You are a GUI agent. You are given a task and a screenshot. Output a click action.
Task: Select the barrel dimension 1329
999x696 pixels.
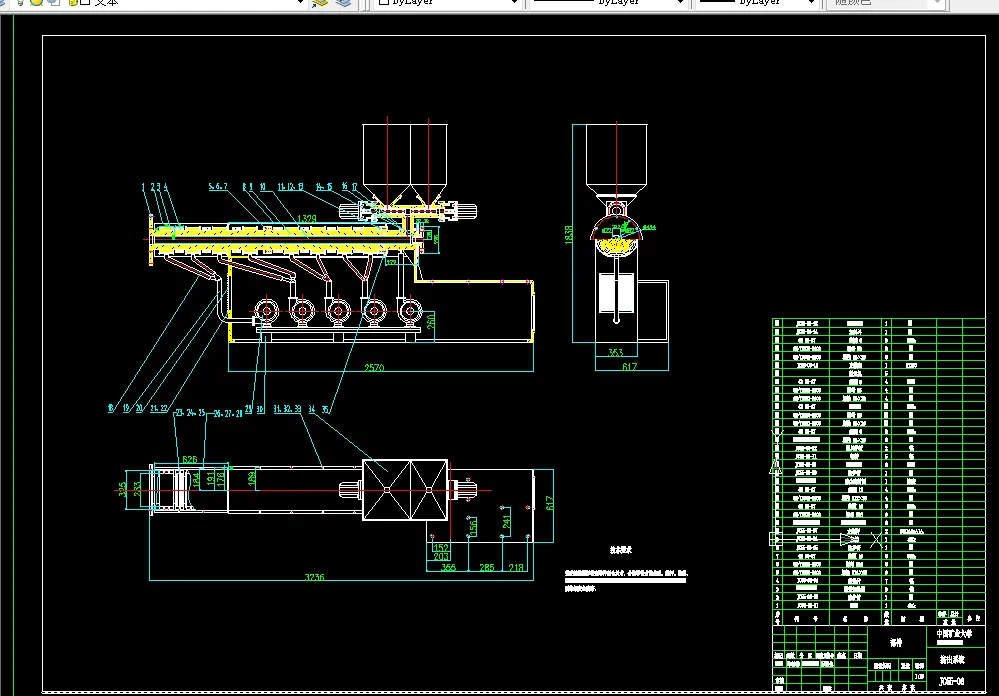pyautogui.click(x=306, y=219)
